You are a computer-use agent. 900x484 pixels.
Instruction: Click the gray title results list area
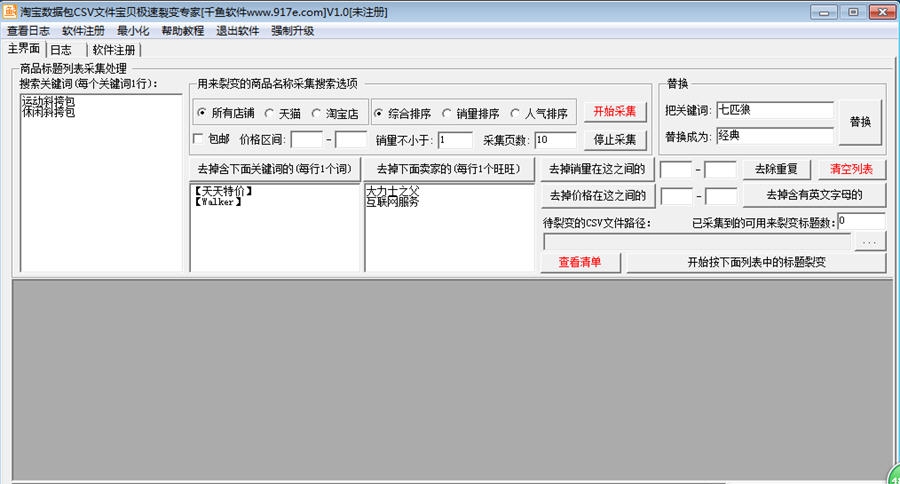point(450,379)
